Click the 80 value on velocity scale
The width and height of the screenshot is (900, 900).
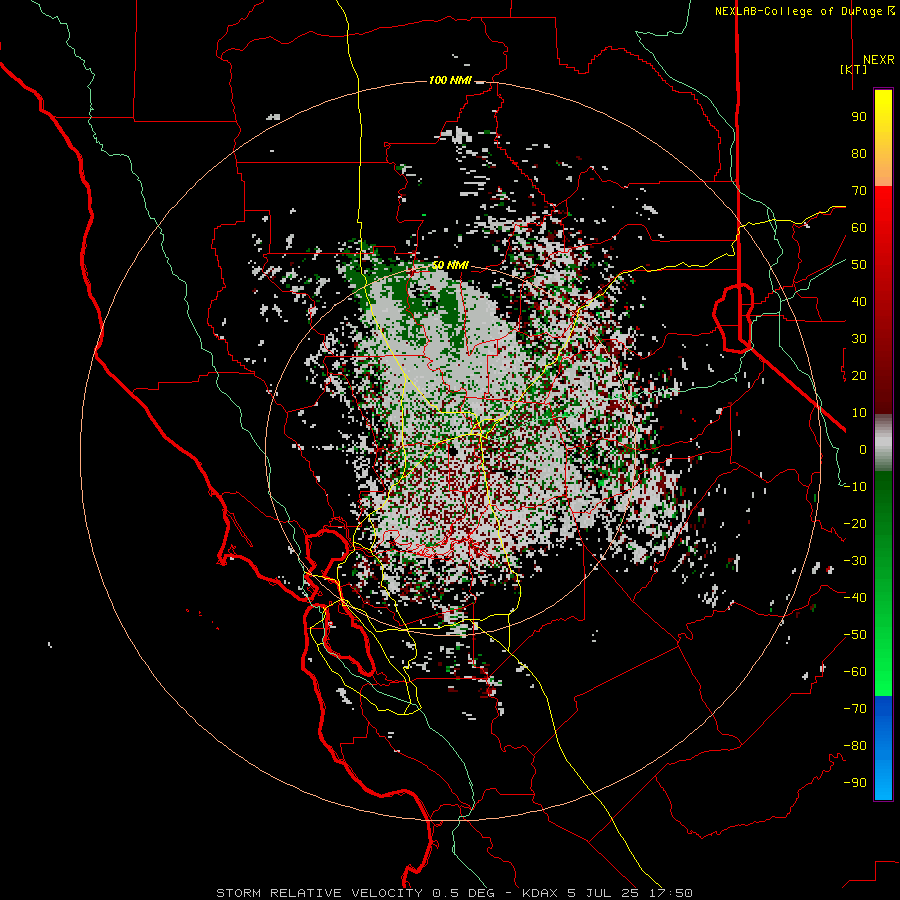pyautogui.click(x=859, y=154)
